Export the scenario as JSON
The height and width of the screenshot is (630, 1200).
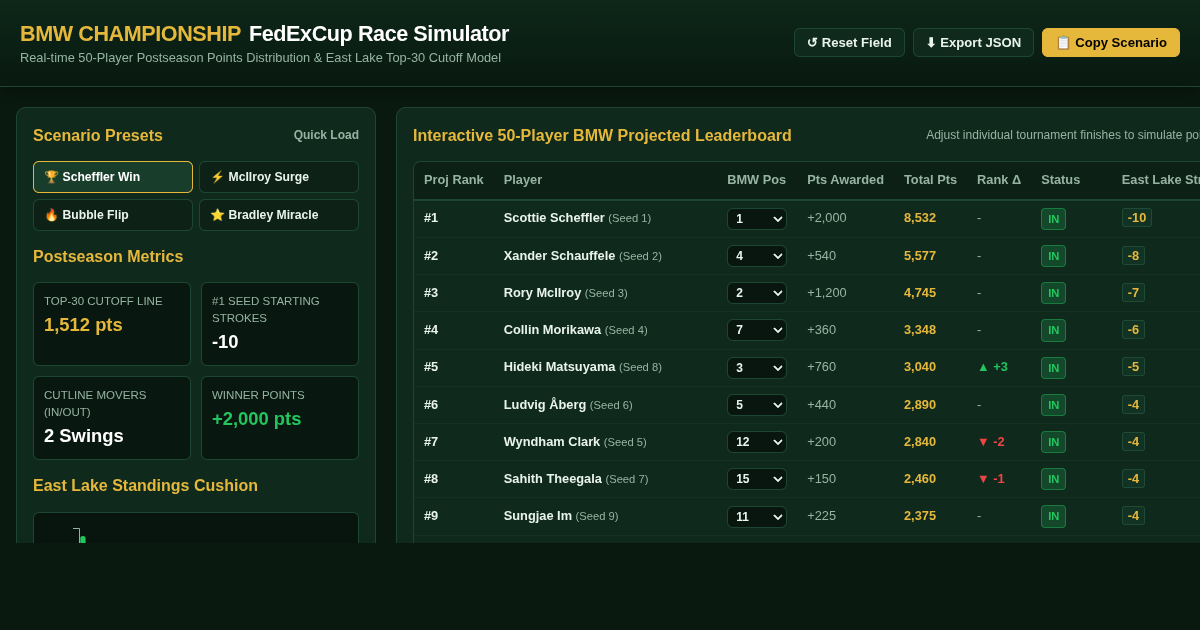973,42
